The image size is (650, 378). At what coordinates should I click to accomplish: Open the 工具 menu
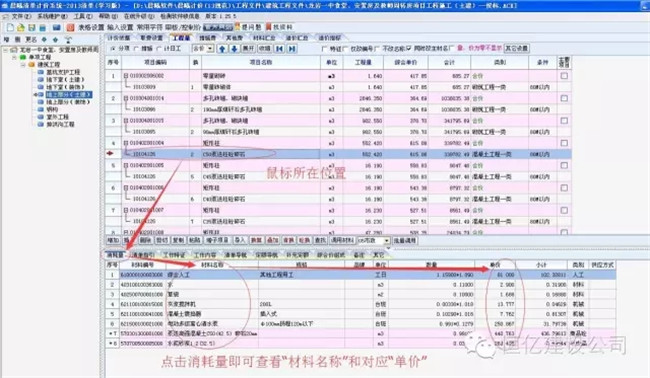(x=82, y=16)
